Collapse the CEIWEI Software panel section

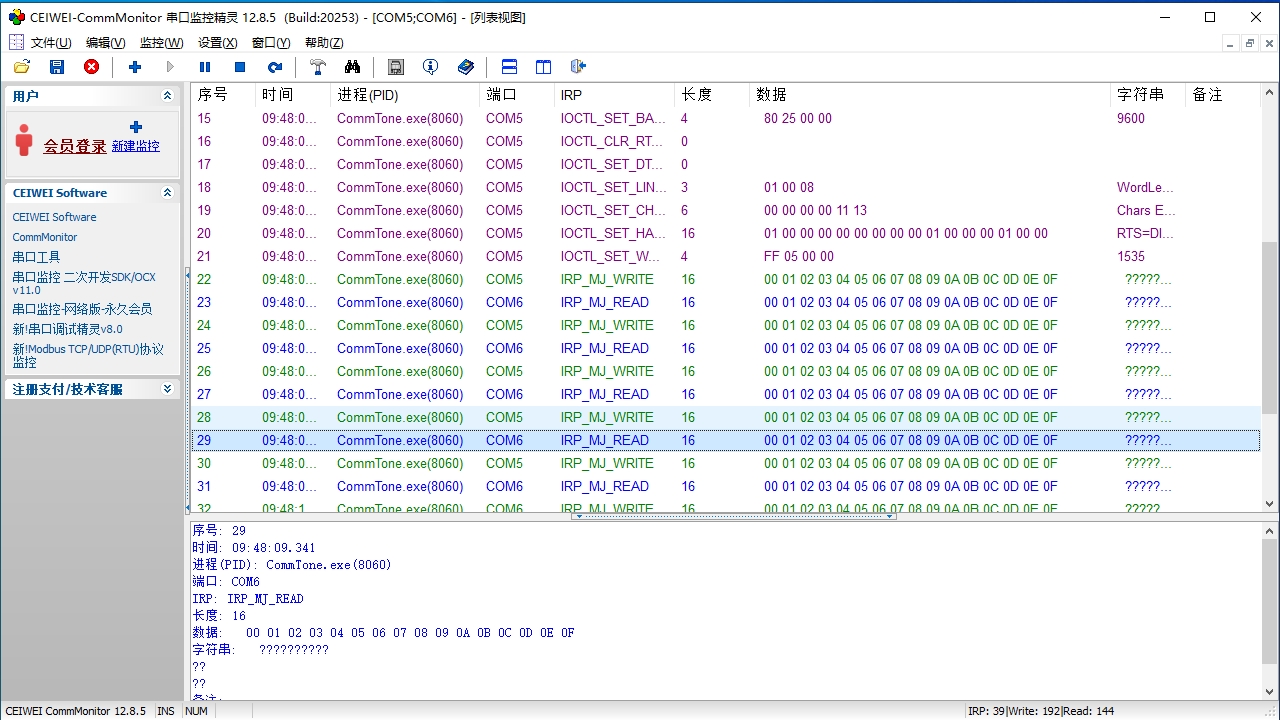click(x=167, y=193)
